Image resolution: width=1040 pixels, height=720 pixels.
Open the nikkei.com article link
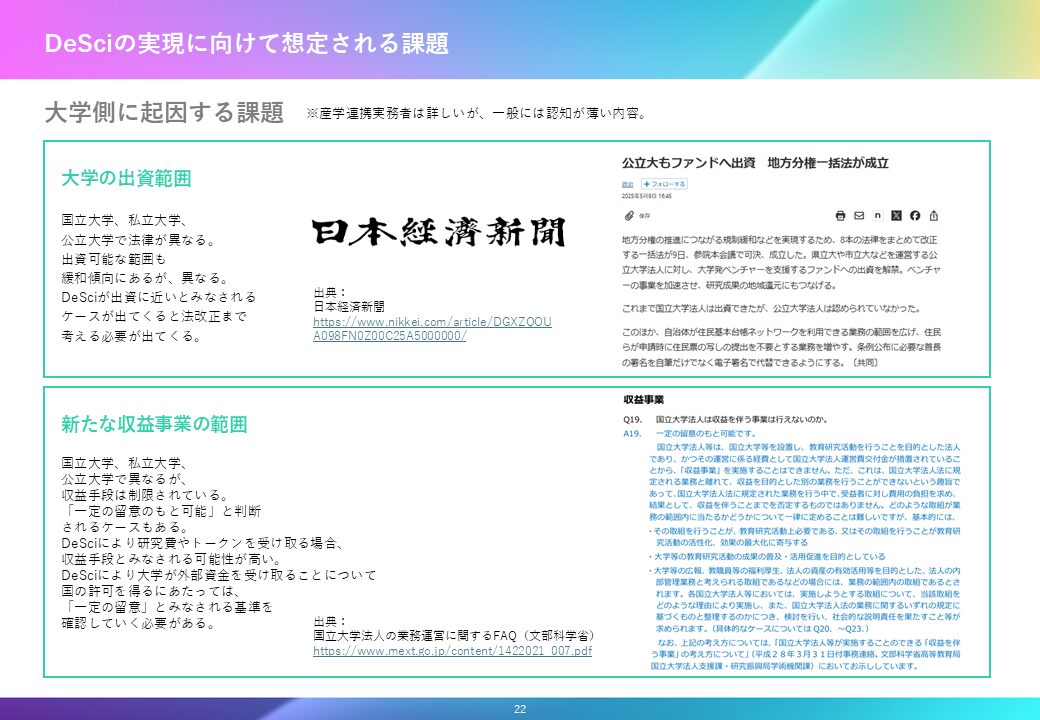[x=432, y=328]
